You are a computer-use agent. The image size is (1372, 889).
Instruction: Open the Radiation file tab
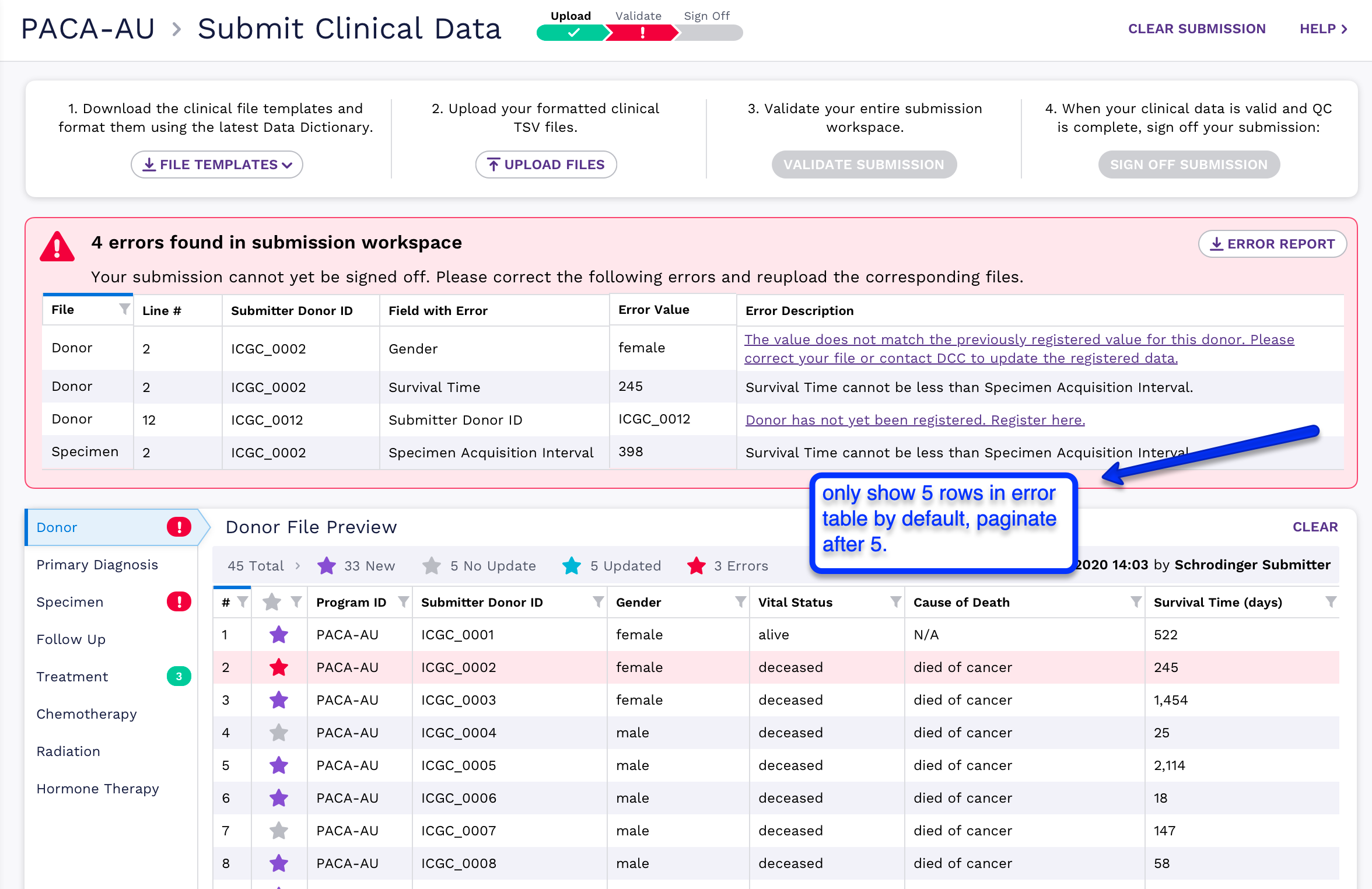click(x=111, y=751)
